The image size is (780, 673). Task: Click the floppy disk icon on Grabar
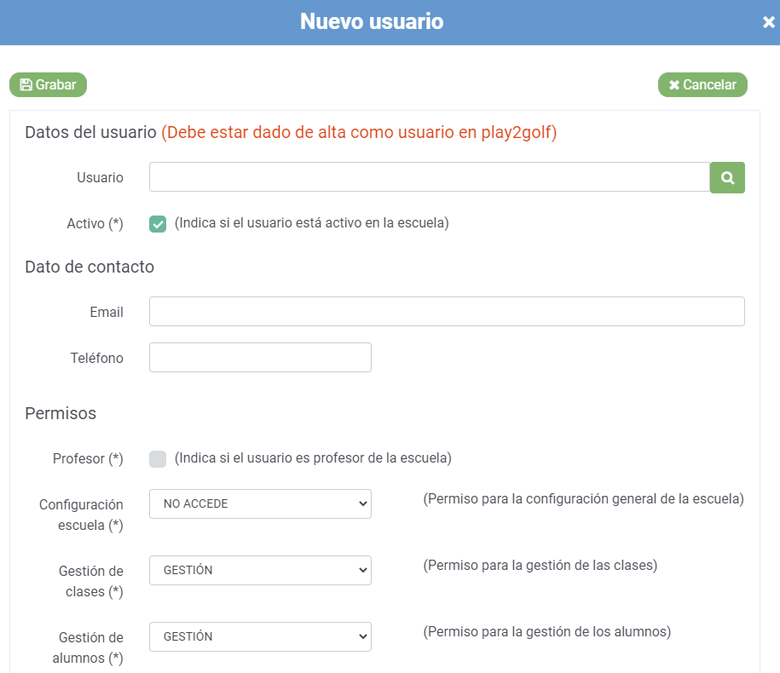(x=26, y=85)
